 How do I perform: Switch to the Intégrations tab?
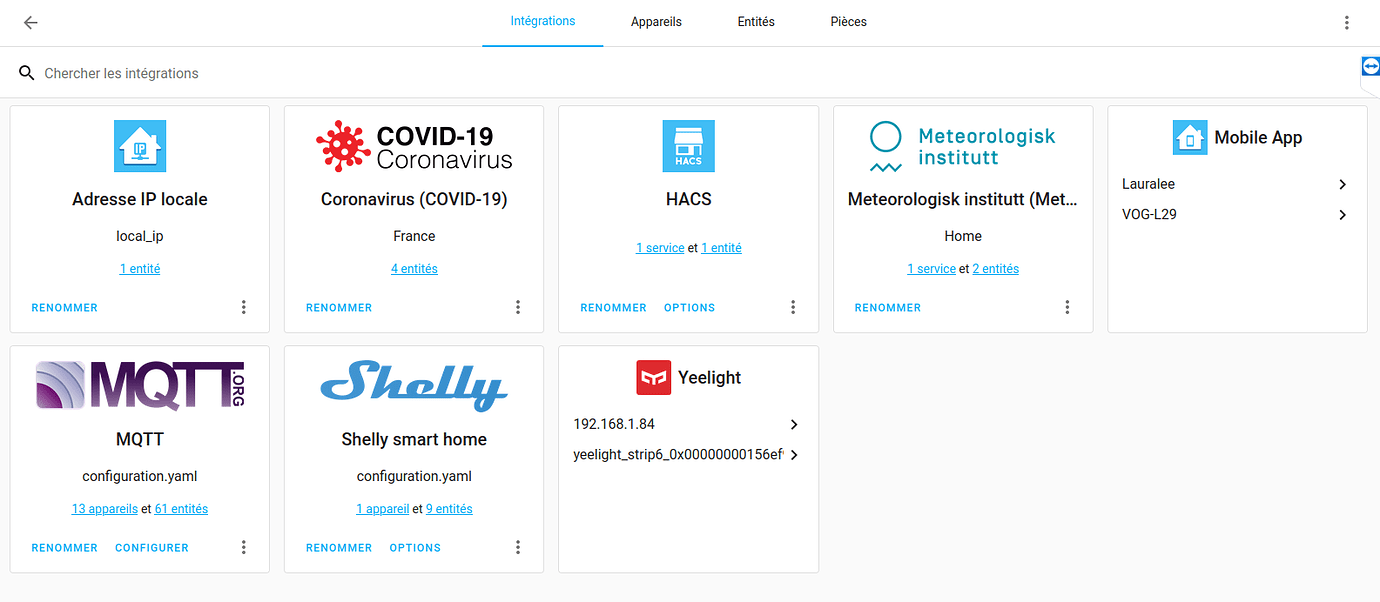coord(543,21)
